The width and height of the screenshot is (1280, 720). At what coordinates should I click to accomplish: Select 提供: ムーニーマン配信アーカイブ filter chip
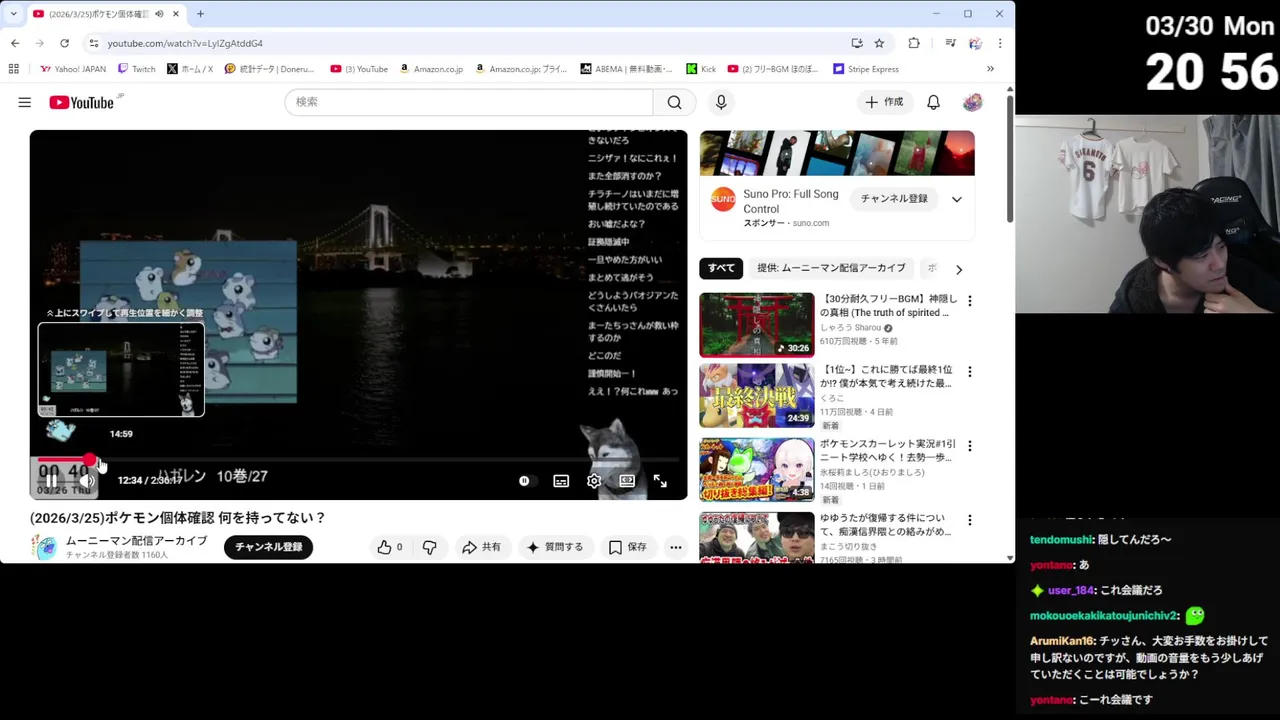point(831,268)
